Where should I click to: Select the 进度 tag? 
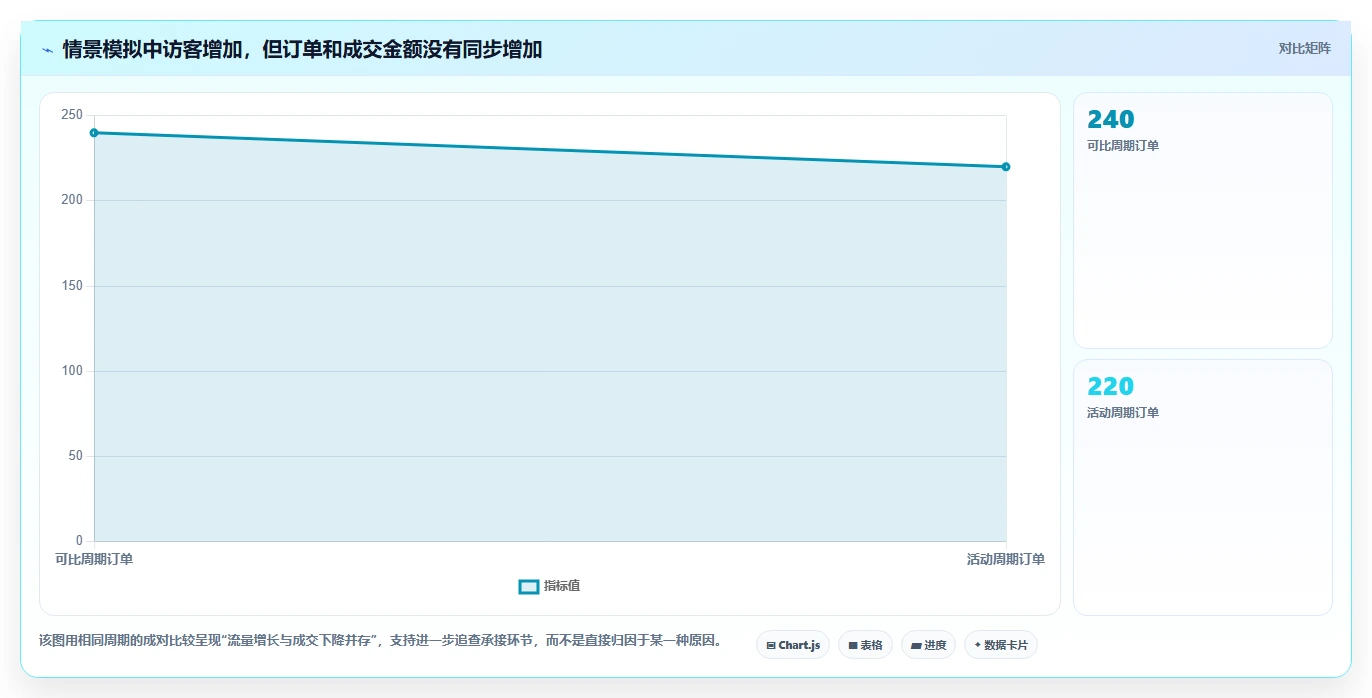928,645
